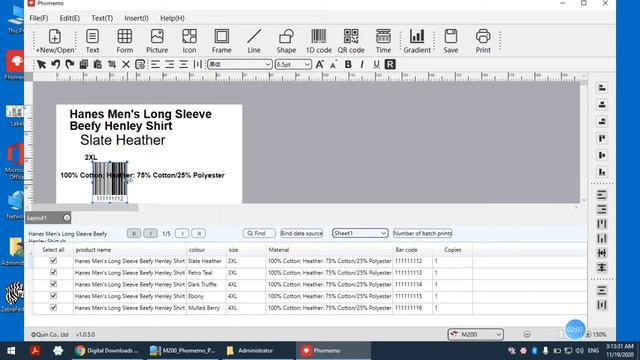Viewport: 640px width, 360px height.
Task: Toggle underline formatting
Action: pos(376,64)
